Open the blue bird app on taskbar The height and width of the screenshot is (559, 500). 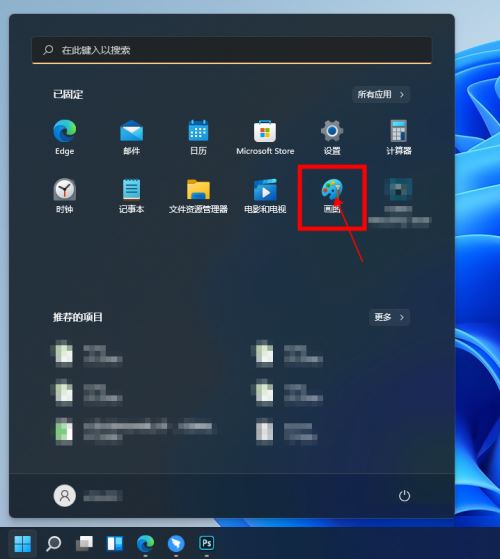(x=176, y=543)
